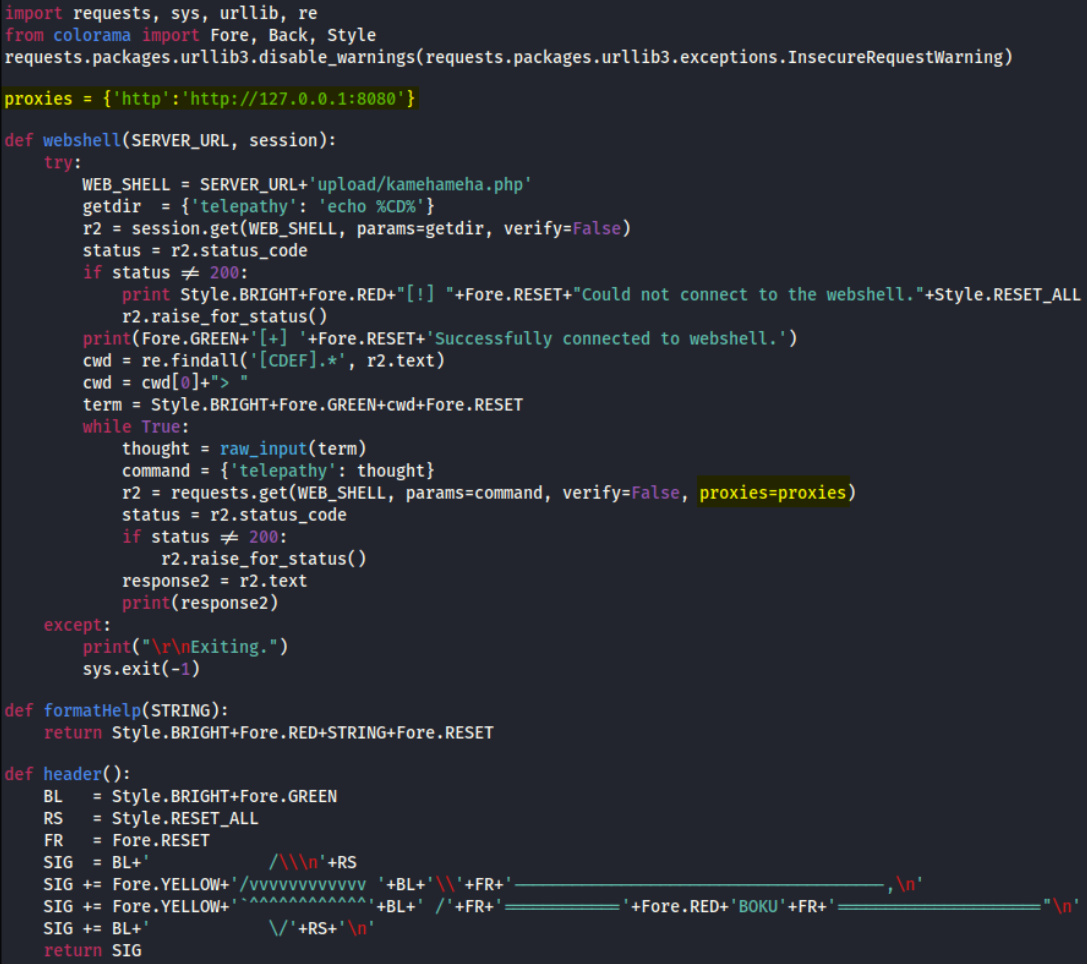Image resolution: width=1087 pixels, height=964 pixels.
Task: Click the 'except:' line
Action: 77,625
